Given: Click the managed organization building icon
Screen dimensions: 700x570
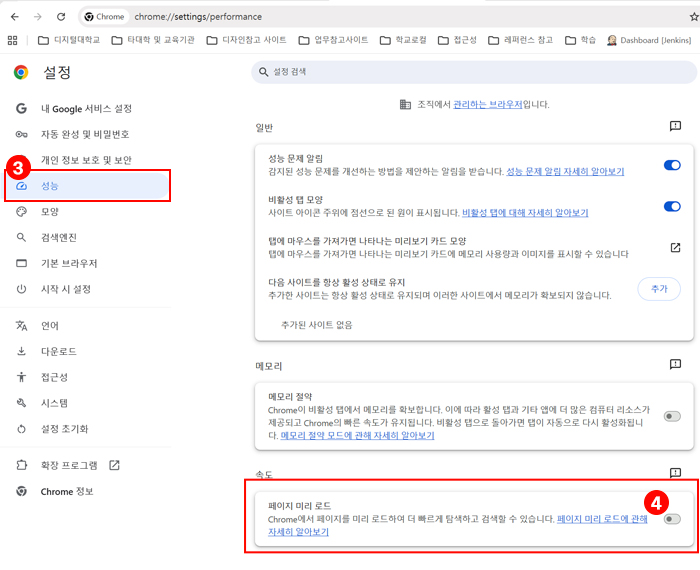Looking at the screenshot, I should (x=405, y=104).
